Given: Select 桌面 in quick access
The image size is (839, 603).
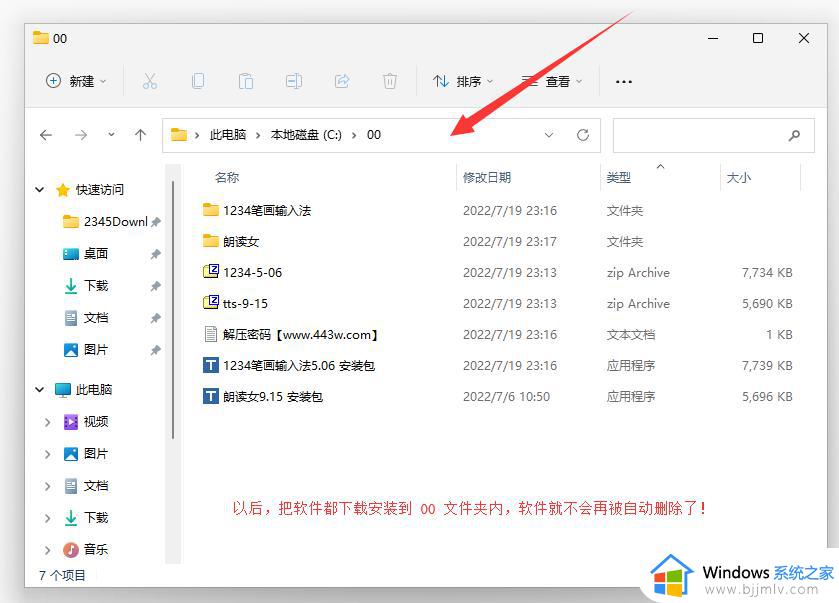Looking at the screenshot, I should click(96, 254).
